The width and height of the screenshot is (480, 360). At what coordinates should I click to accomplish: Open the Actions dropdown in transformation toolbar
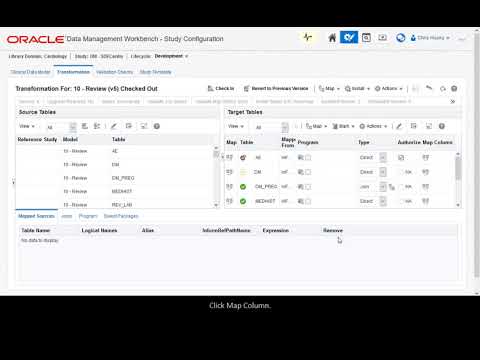click(389, 88)
